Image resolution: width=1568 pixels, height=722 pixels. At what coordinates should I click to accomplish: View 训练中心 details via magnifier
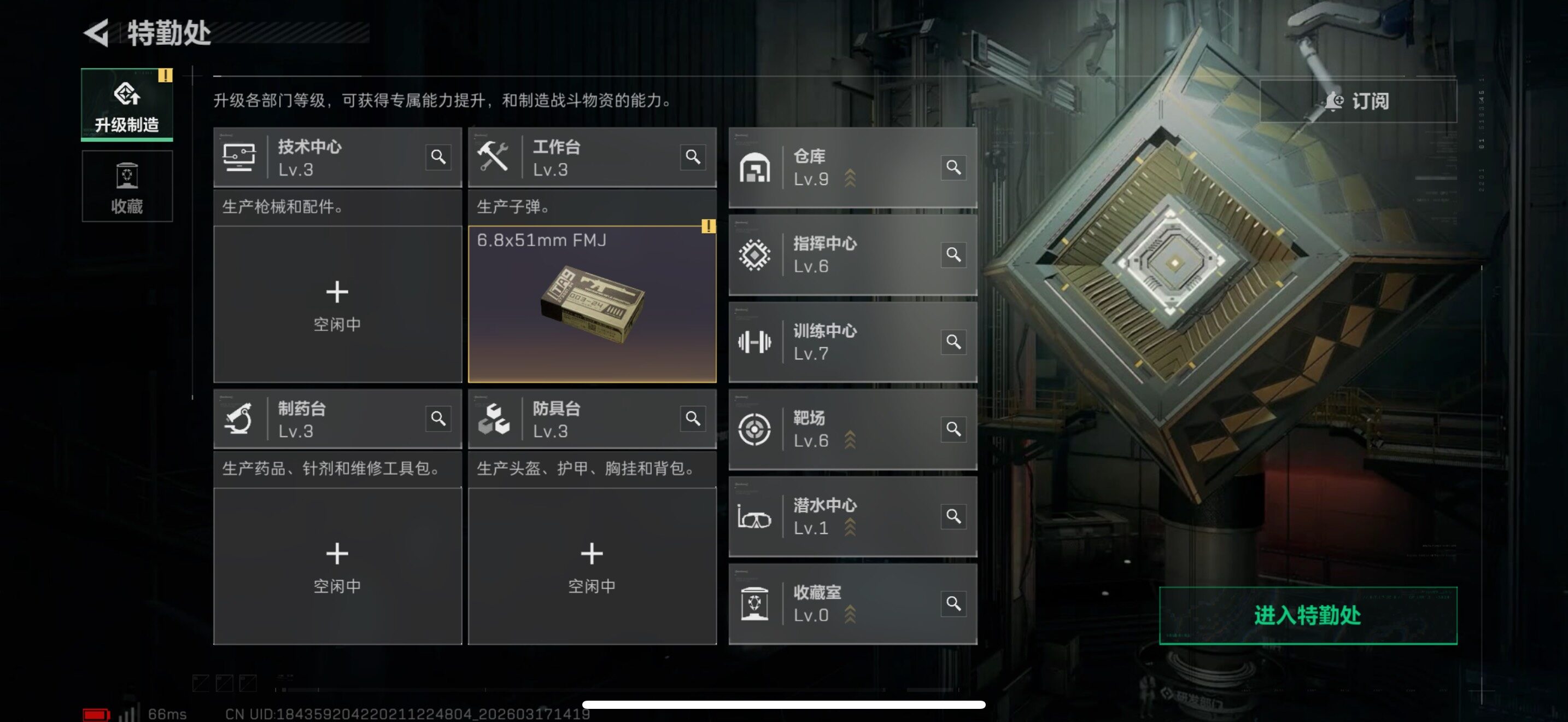[953, 341]
